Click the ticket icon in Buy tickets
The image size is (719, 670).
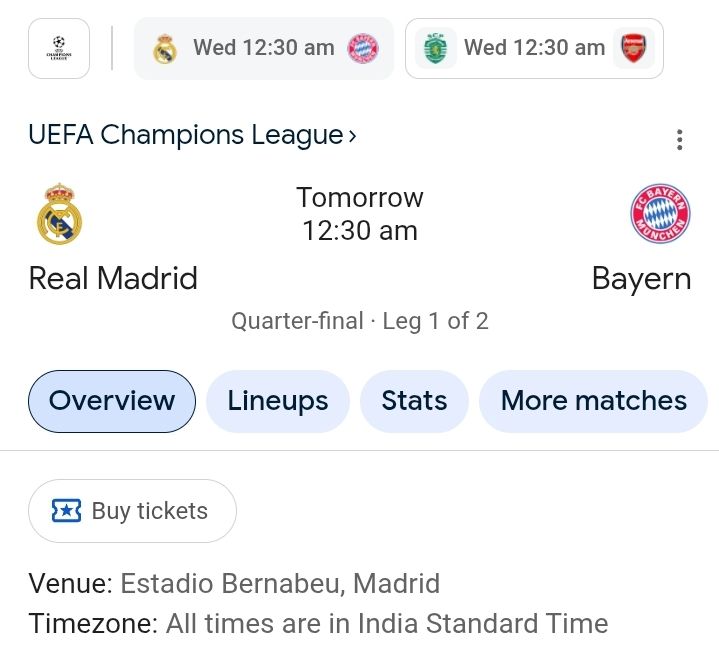[x=67, y=511]
